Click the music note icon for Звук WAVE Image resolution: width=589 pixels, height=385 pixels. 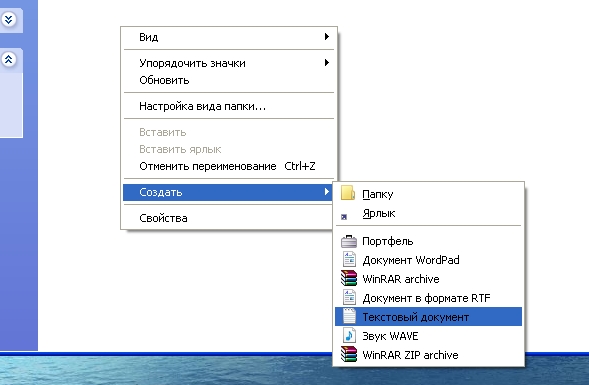349,335
